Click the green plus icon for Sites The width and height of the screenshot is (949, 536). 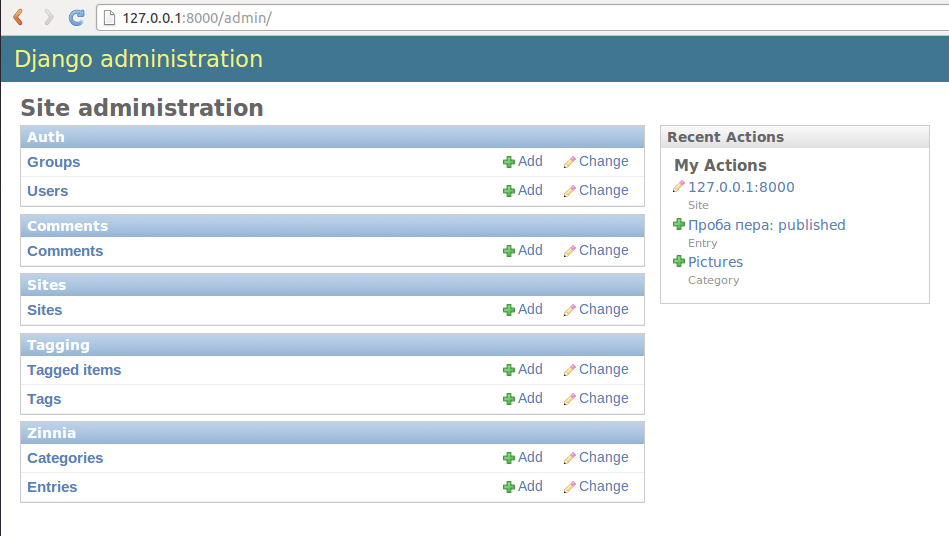tap(509, 310)
